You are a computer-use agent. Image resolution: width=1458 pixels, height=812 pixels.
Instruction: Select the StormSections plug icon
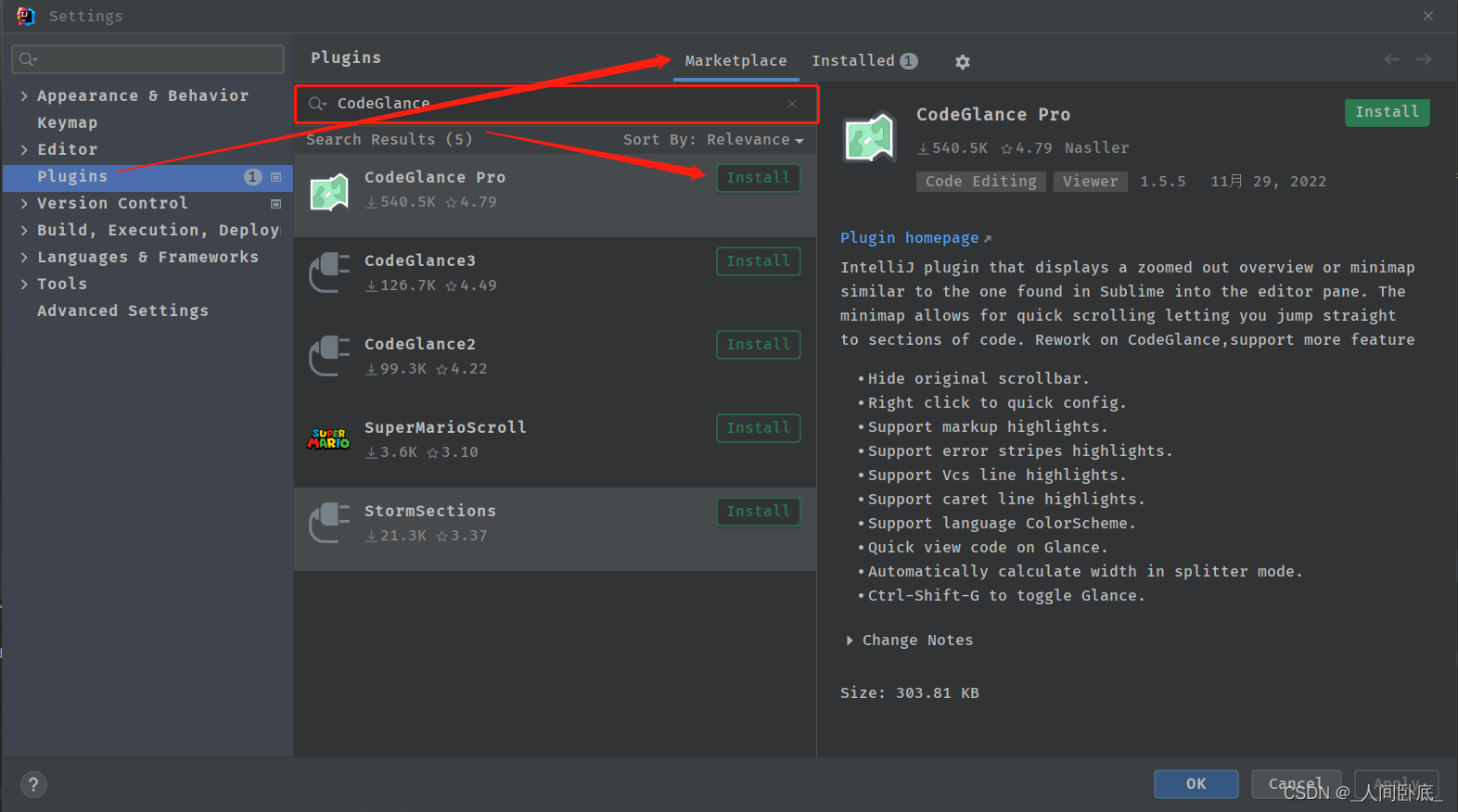tap(329, 523)
